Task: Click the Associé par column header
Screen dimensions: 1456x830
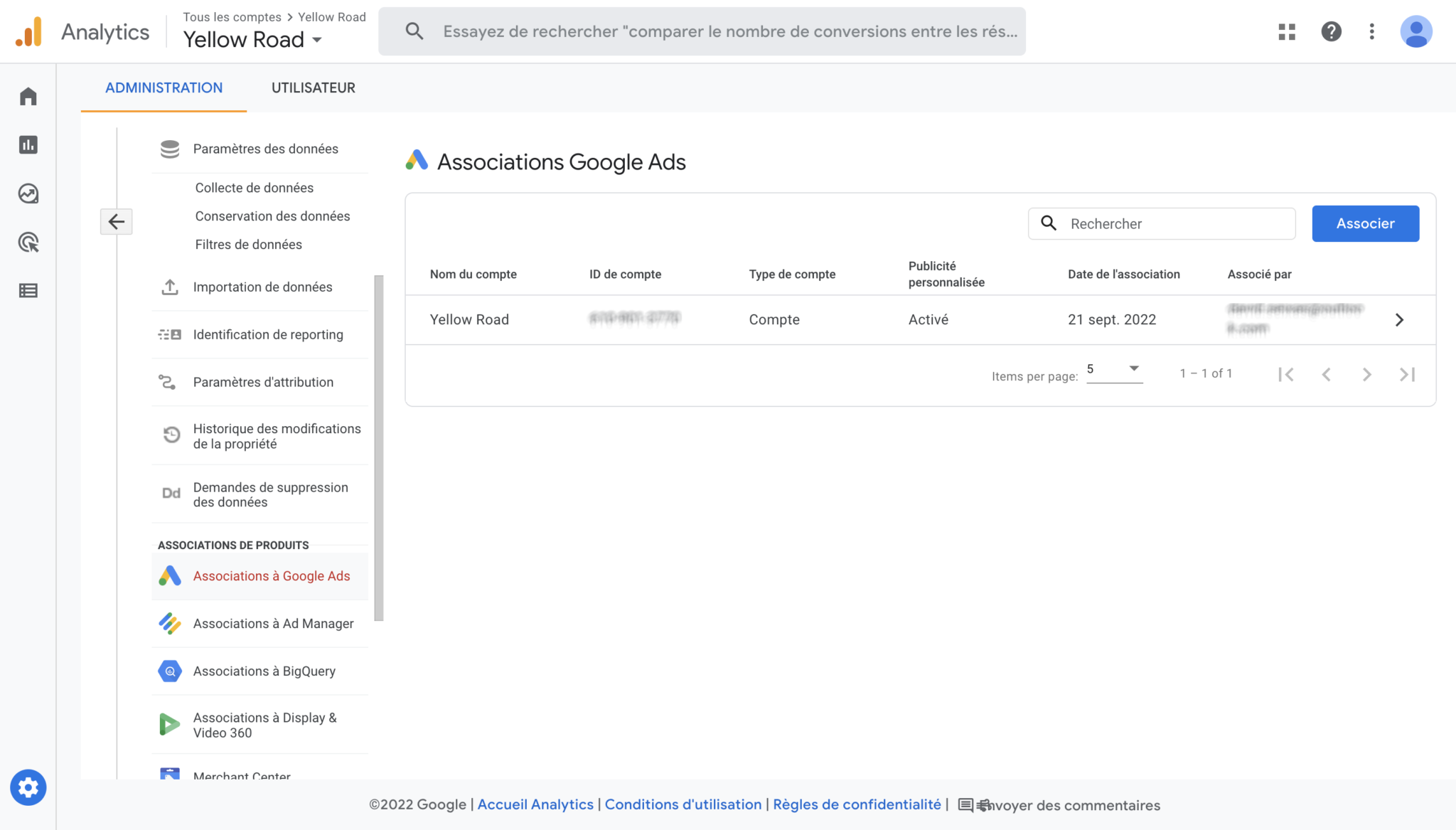Action: pos(1259,275)
